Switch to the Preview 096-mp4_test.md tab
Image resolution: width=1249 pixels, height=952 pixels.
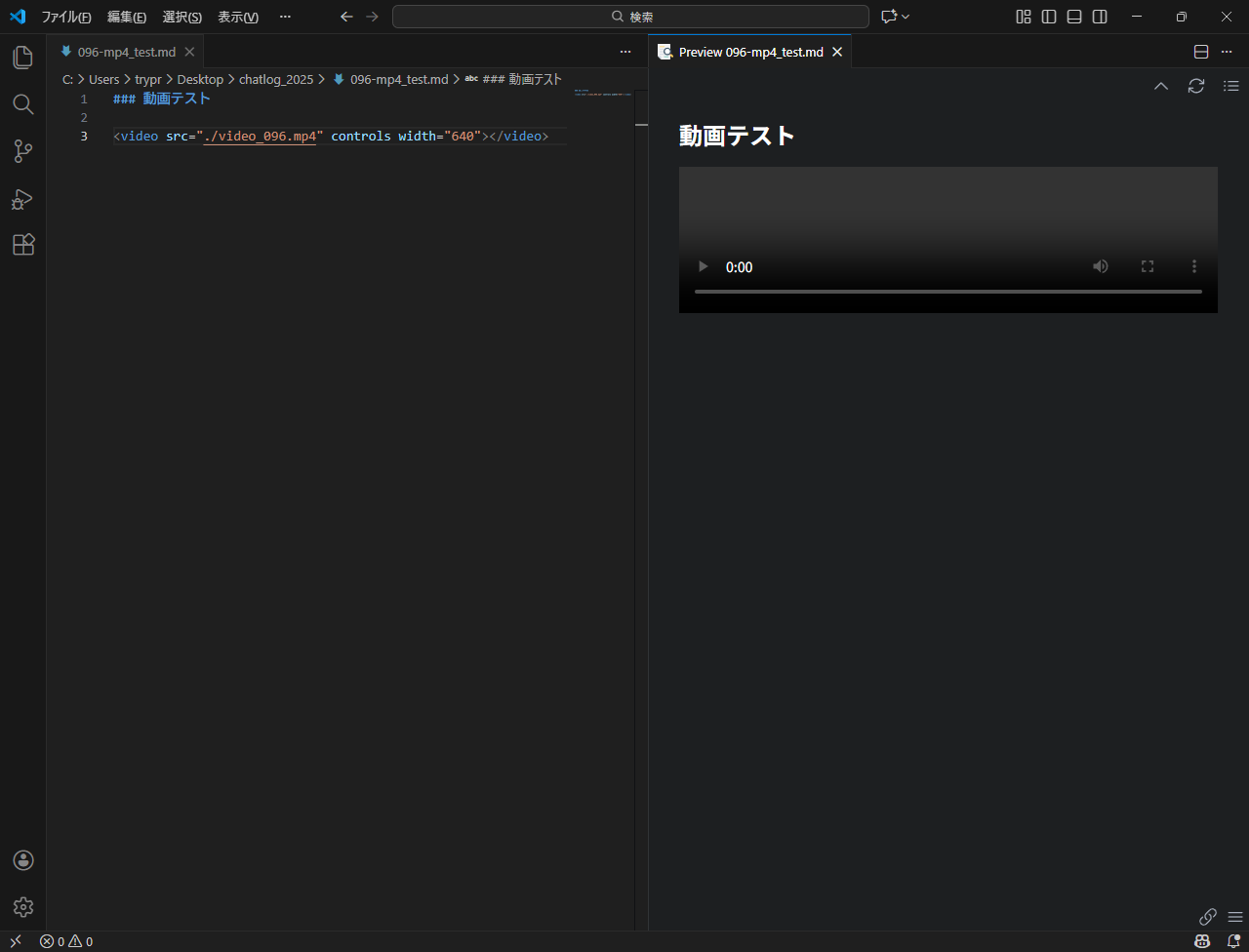pyautogui.click(x=750, y=52)
